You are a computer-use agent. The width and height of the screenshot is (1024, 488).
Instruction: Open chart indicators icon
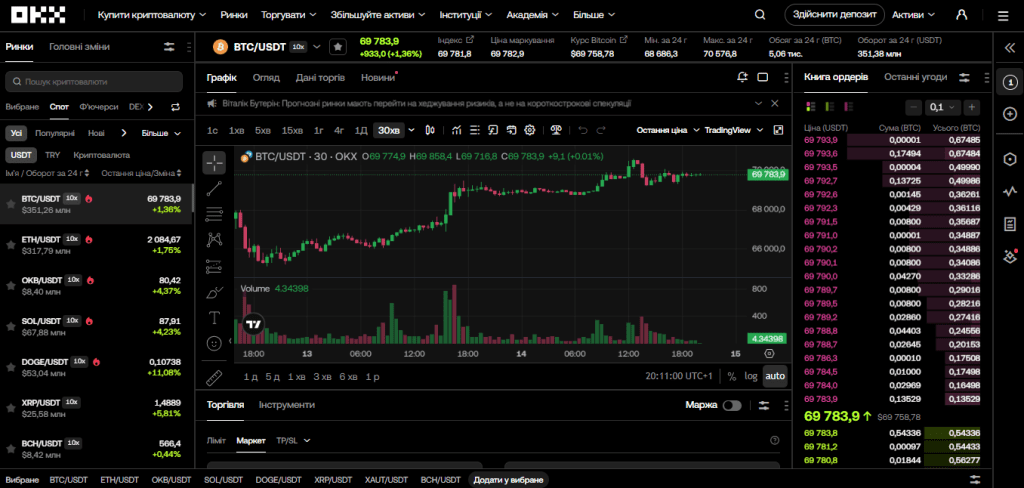[456, 130]
